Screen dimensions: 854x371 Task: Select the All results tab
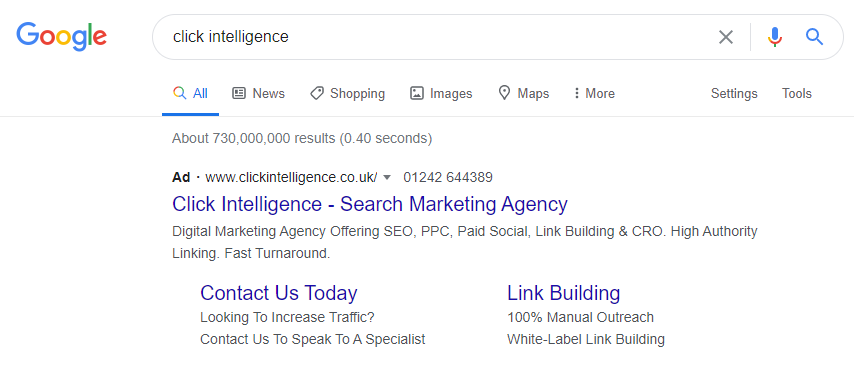pyautogui.click(x=191, y=94)
